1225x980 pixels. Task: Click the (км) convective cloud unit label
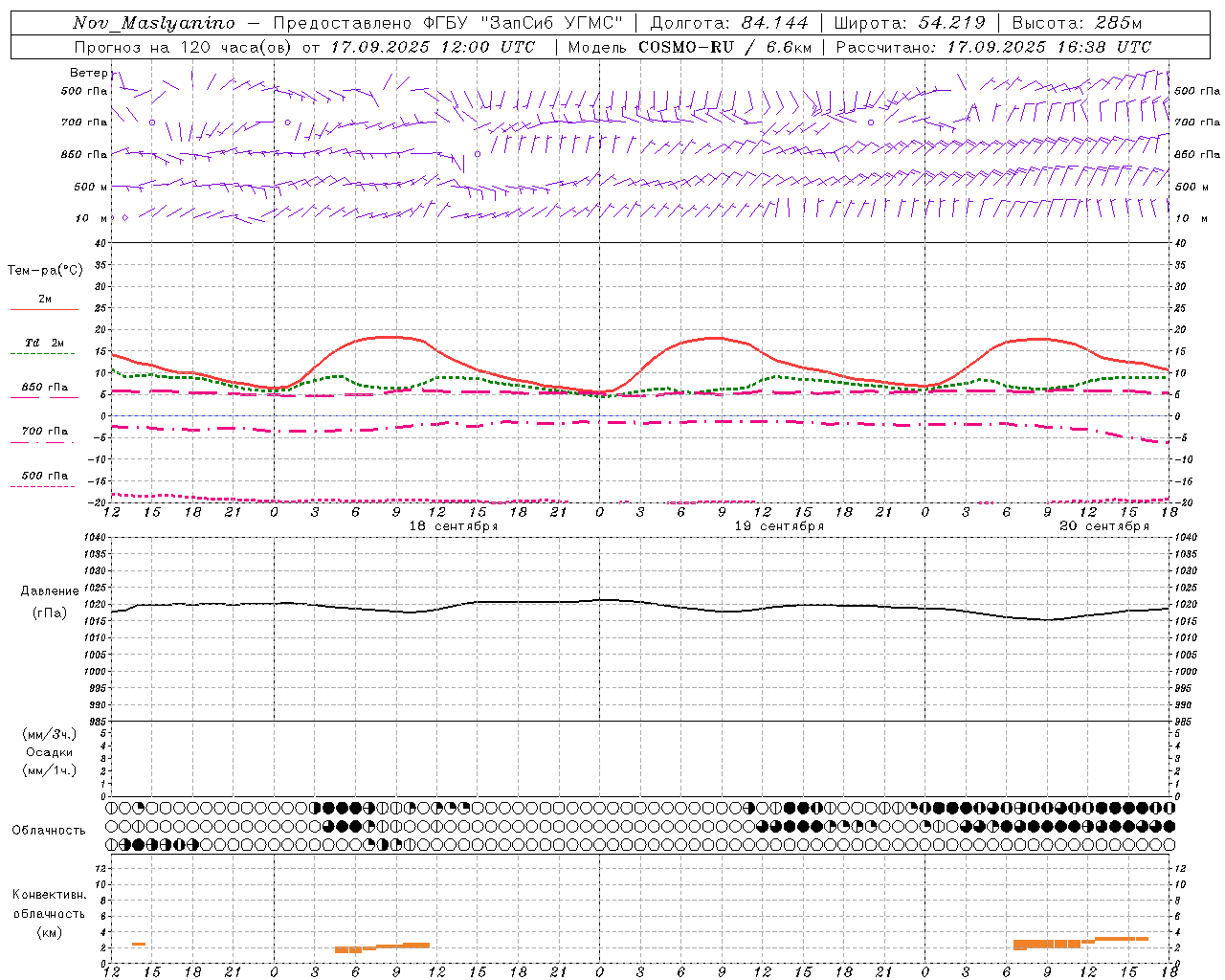click(x=50, y=932)
